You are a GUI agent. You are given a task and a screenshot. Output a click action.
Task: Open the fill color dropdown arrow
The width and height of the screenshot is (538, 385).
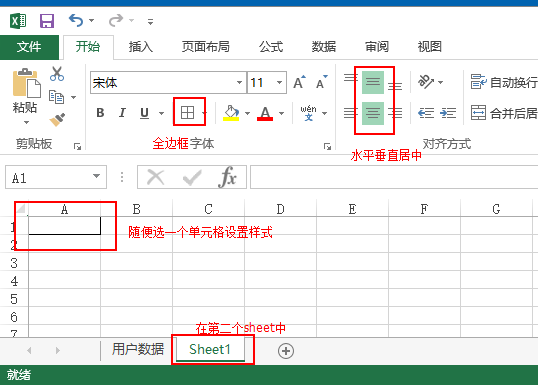(x=247, y=113)
